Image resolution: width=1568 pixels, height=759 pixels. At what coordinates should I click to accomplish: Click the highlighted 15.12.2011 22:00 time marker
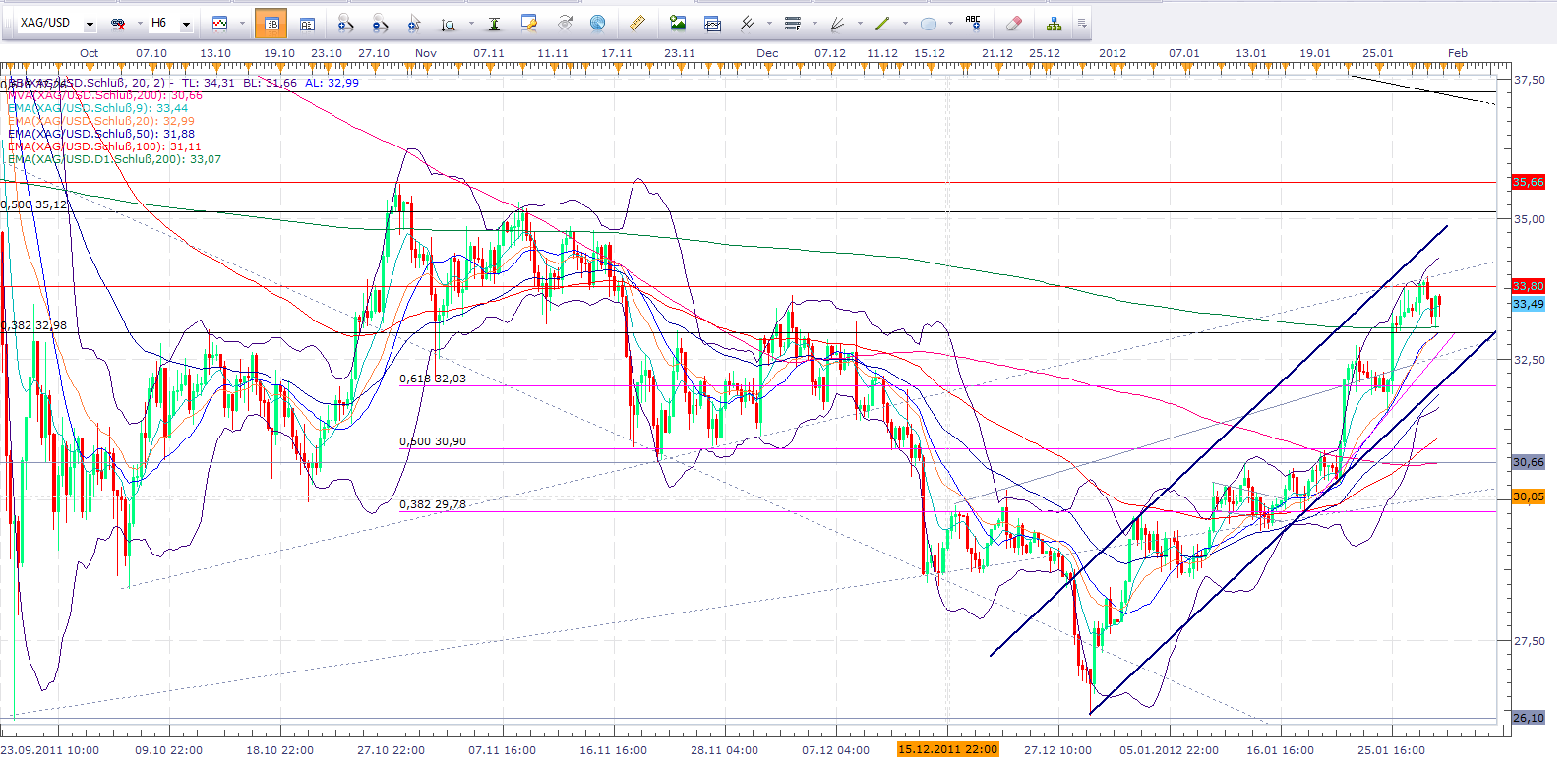coord(947,749)
